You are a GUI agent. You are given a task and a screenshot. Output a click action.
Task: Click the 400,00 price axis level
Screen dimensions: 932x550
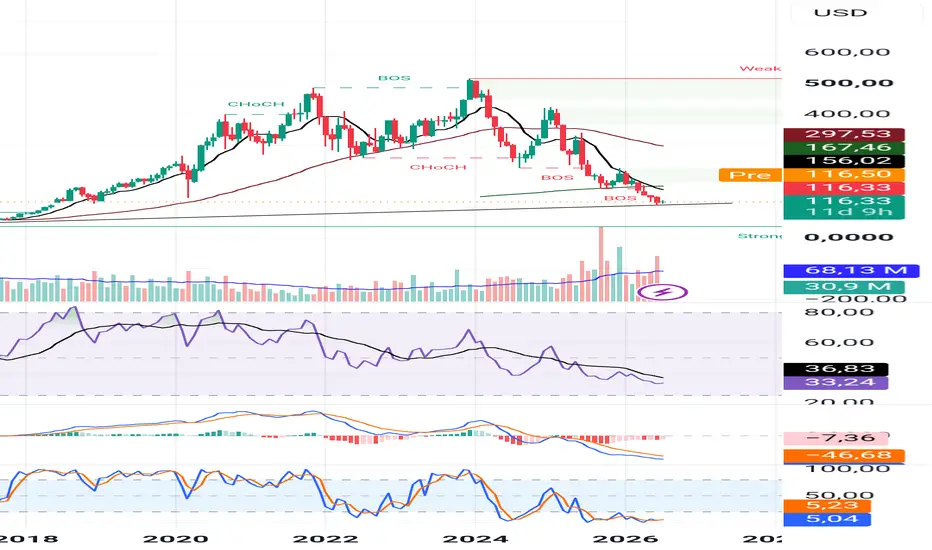point(847,114)
